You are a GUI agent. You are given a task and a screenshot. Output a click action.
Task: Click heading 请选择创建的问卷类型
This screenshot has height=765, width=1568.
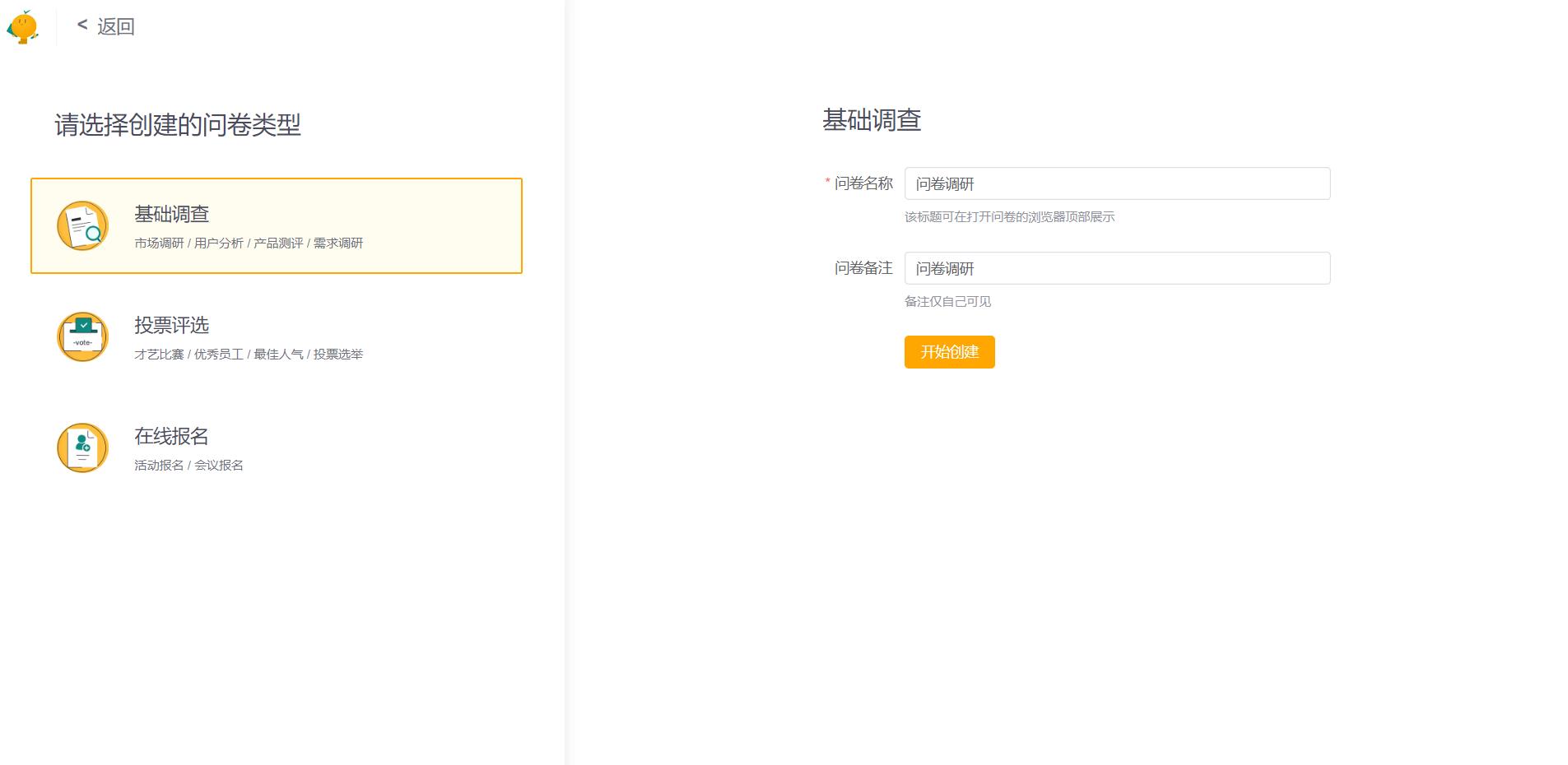pyautogui.click(x=178, y=125)
